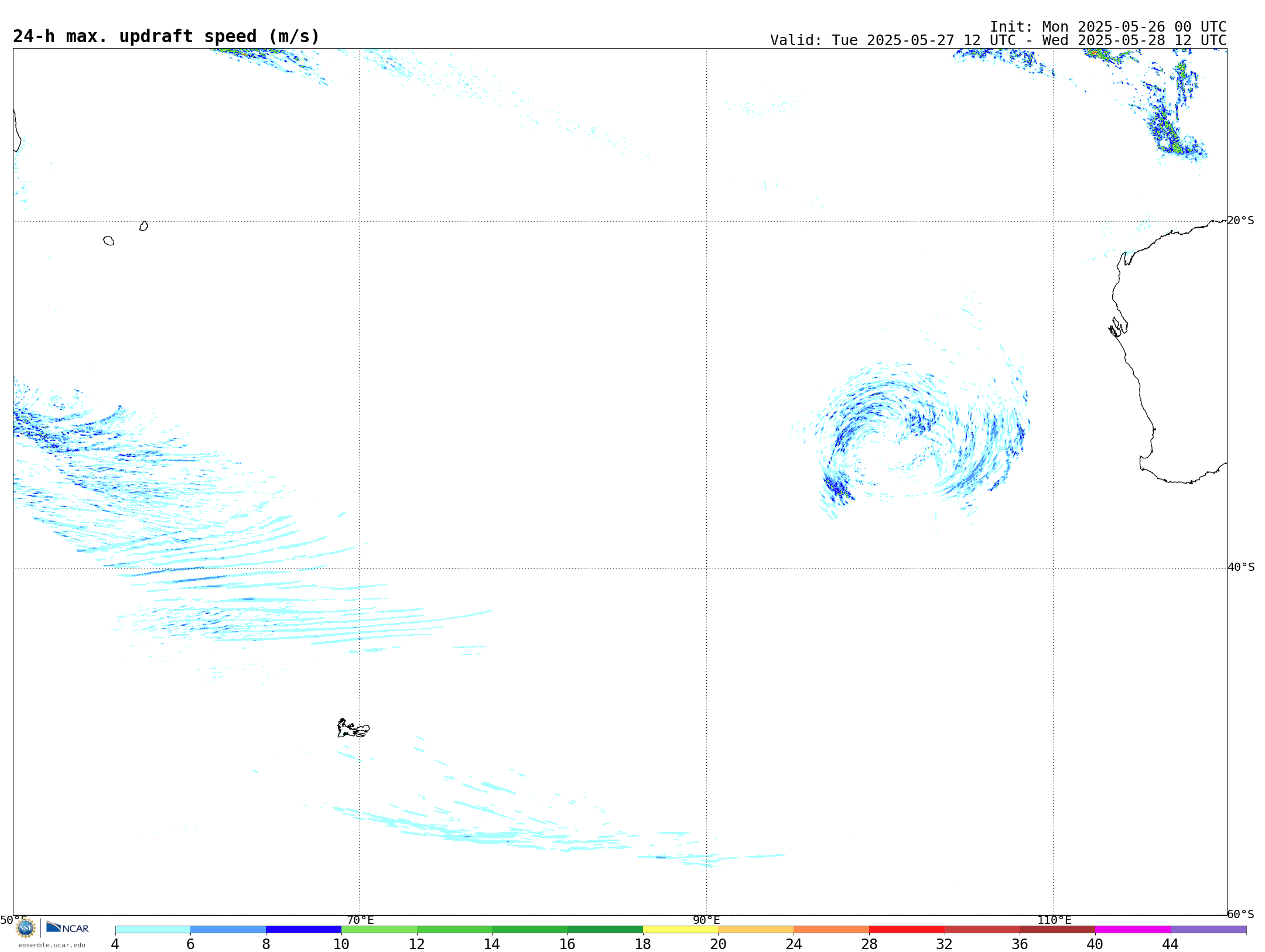1265x952 pixels.
Task: Click the 'Init: Mon 2025-05-26 00 UTC' text
Action: tap(1108, 27)
